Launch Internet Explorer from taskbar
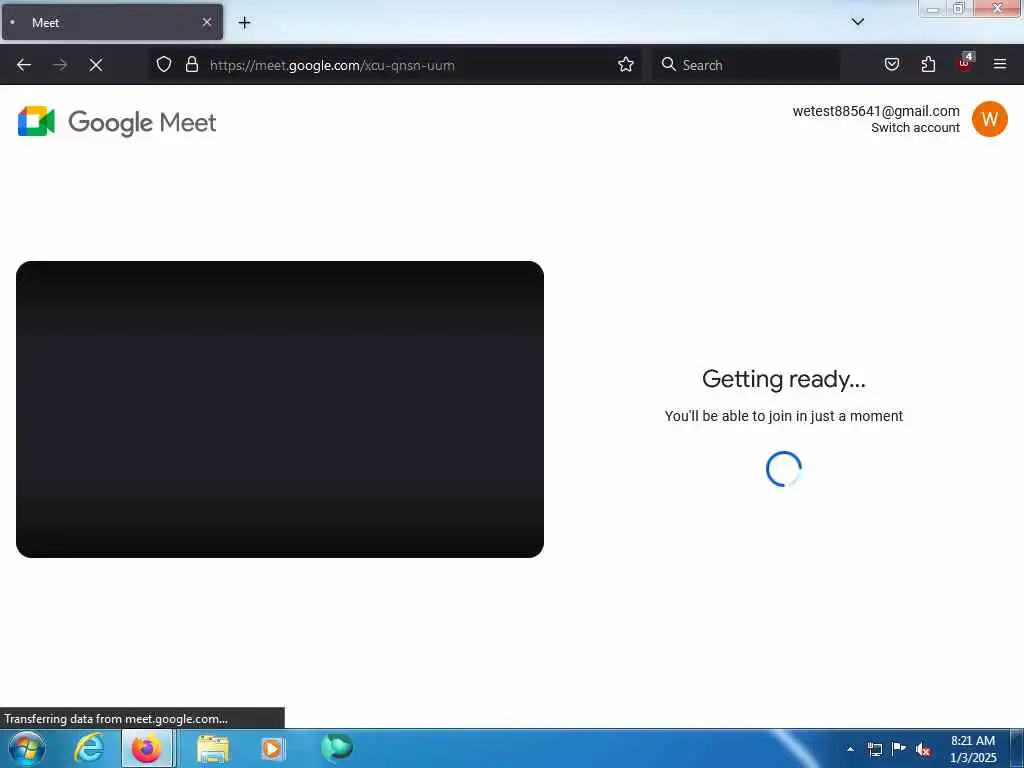 (x=89, y=748)
